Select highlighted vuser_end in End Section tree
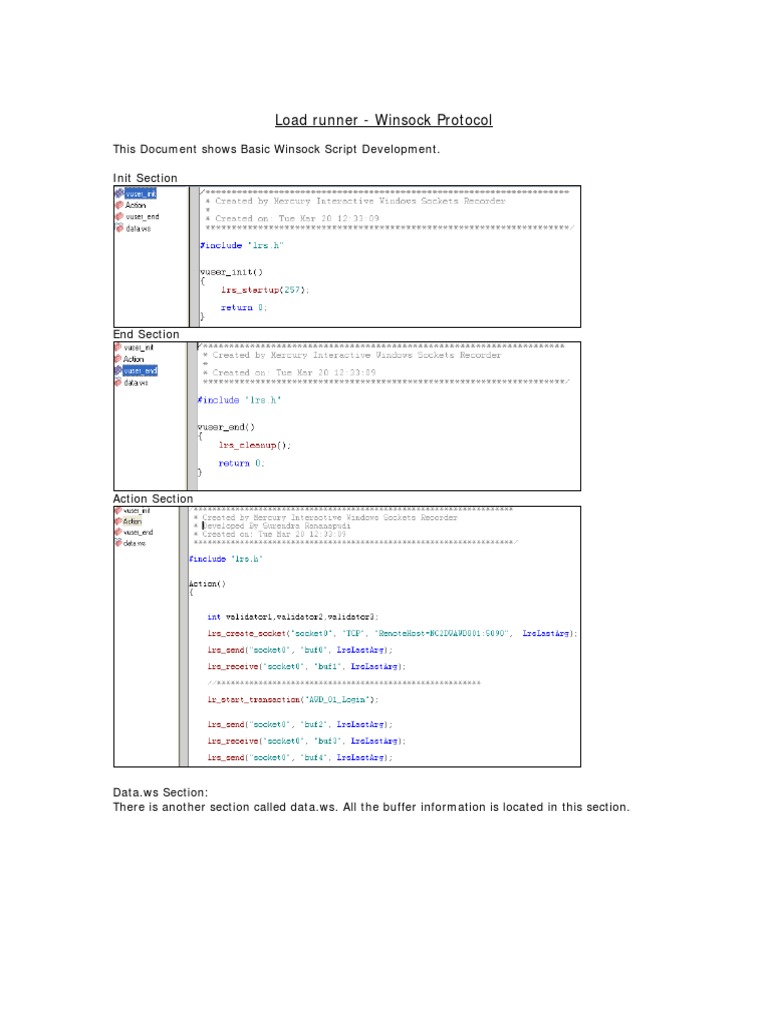 click(x=140, y=371)
